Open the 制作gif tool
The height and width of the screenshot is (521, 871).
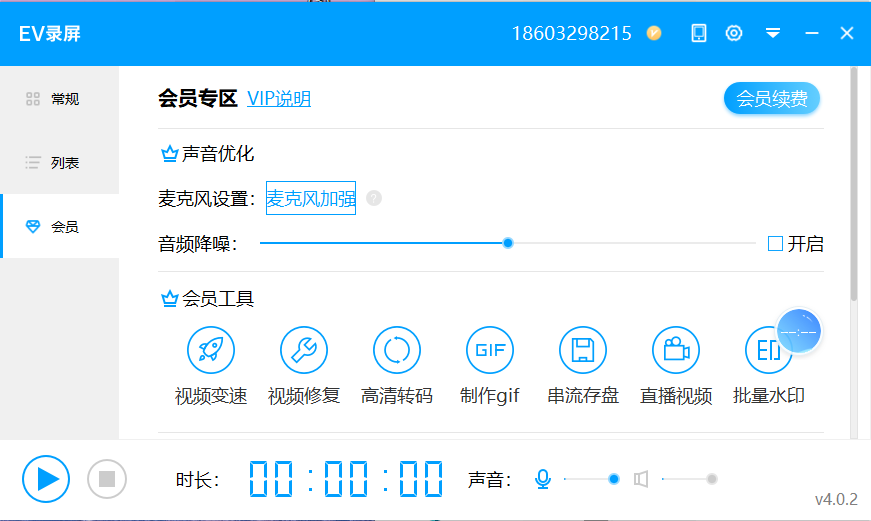489,350
